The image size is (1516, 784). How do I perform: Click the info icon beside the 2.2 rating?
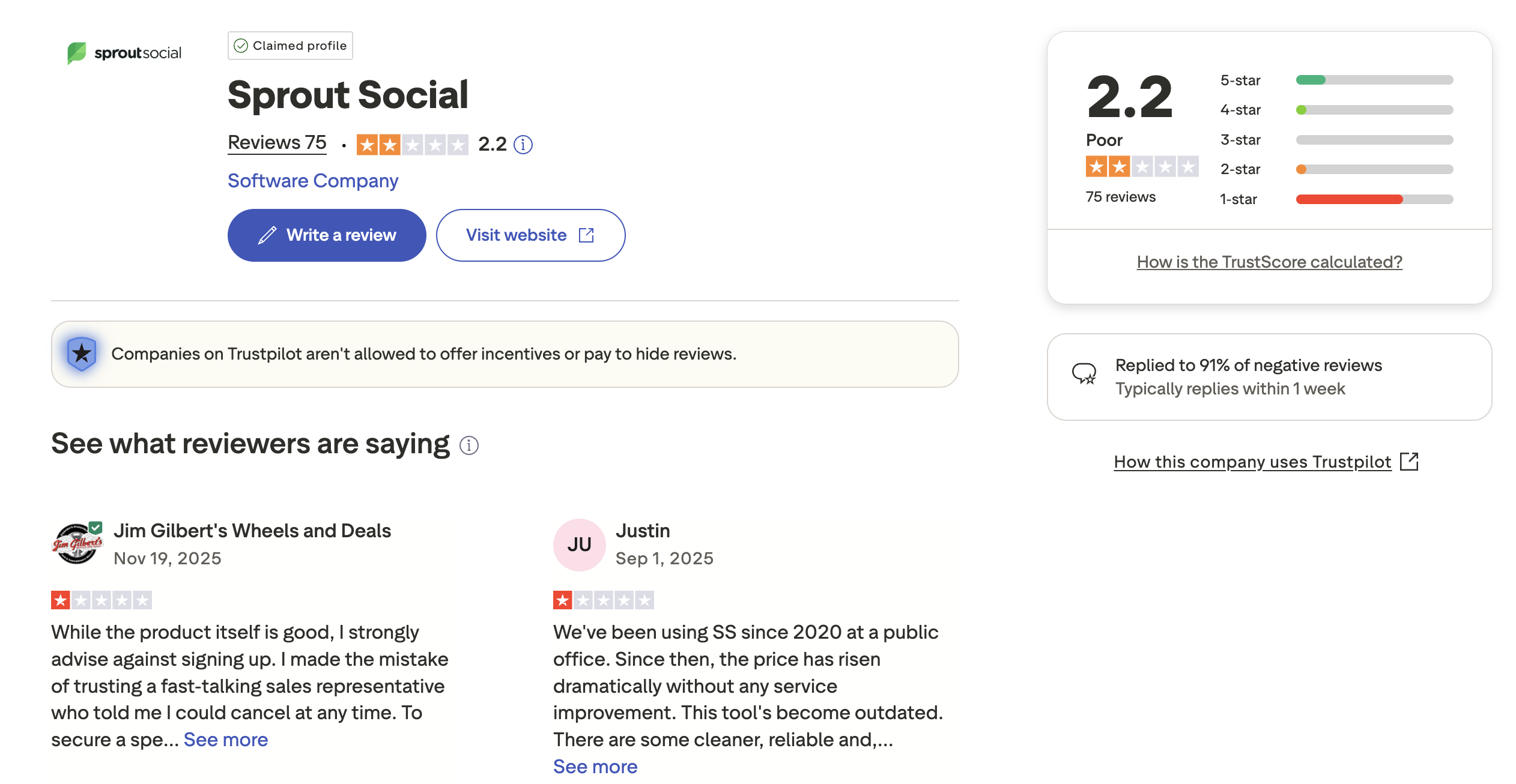pyautogui.click(x=522, y=143)
